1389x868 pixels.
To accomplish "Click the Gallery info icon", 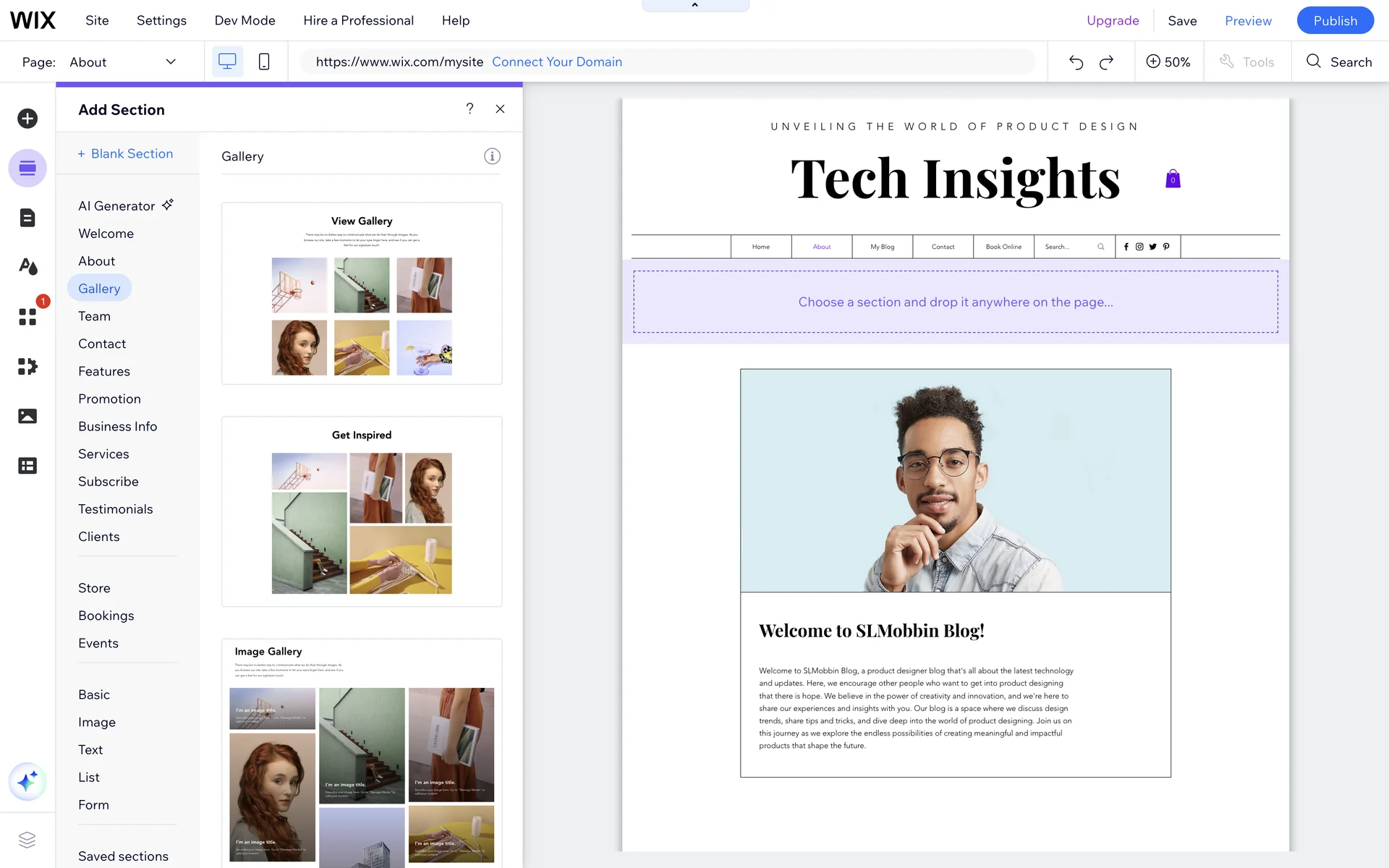I will tap(492, 156).
